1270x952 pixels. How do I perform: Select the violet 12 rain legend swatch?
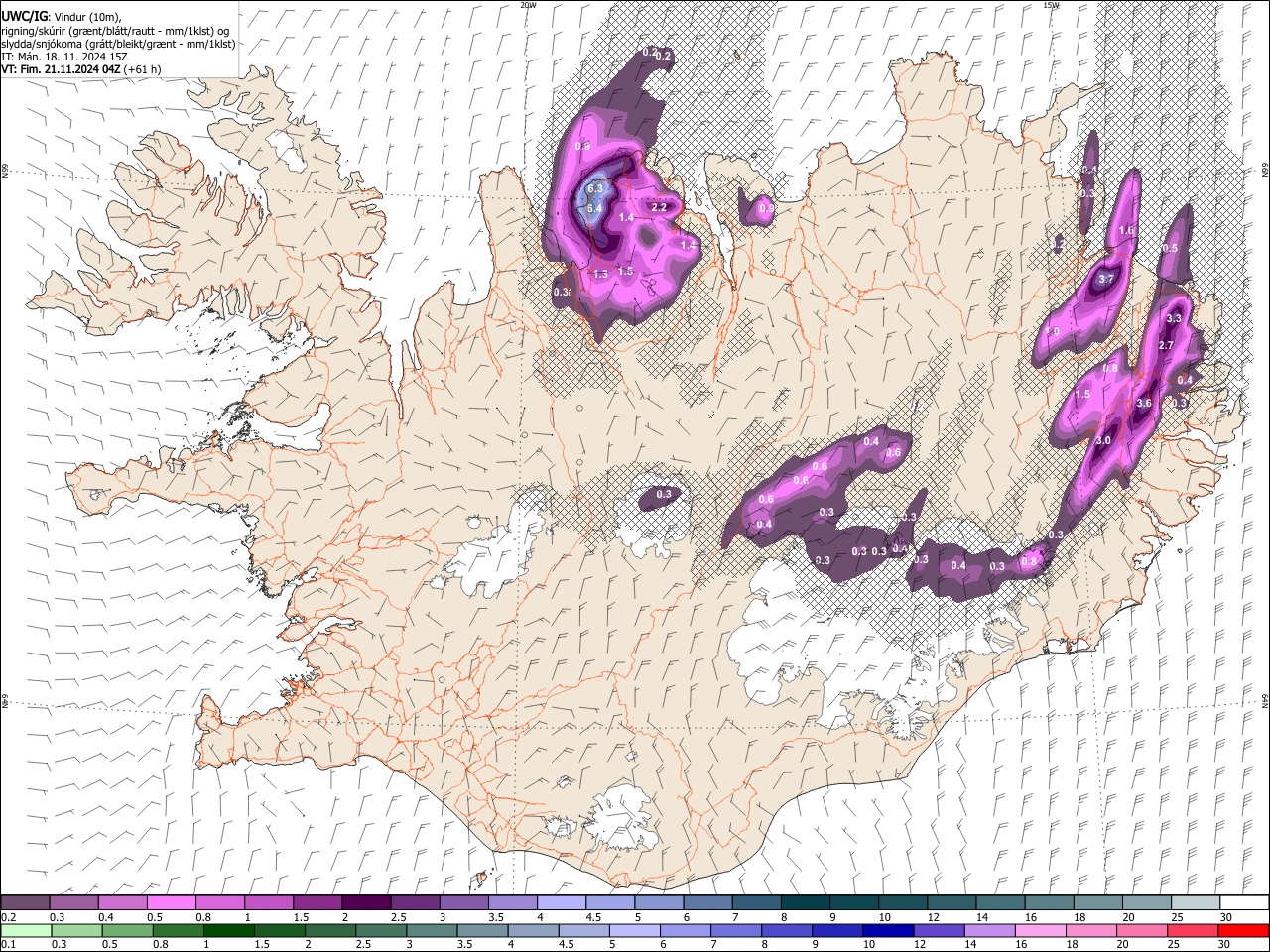940,930
